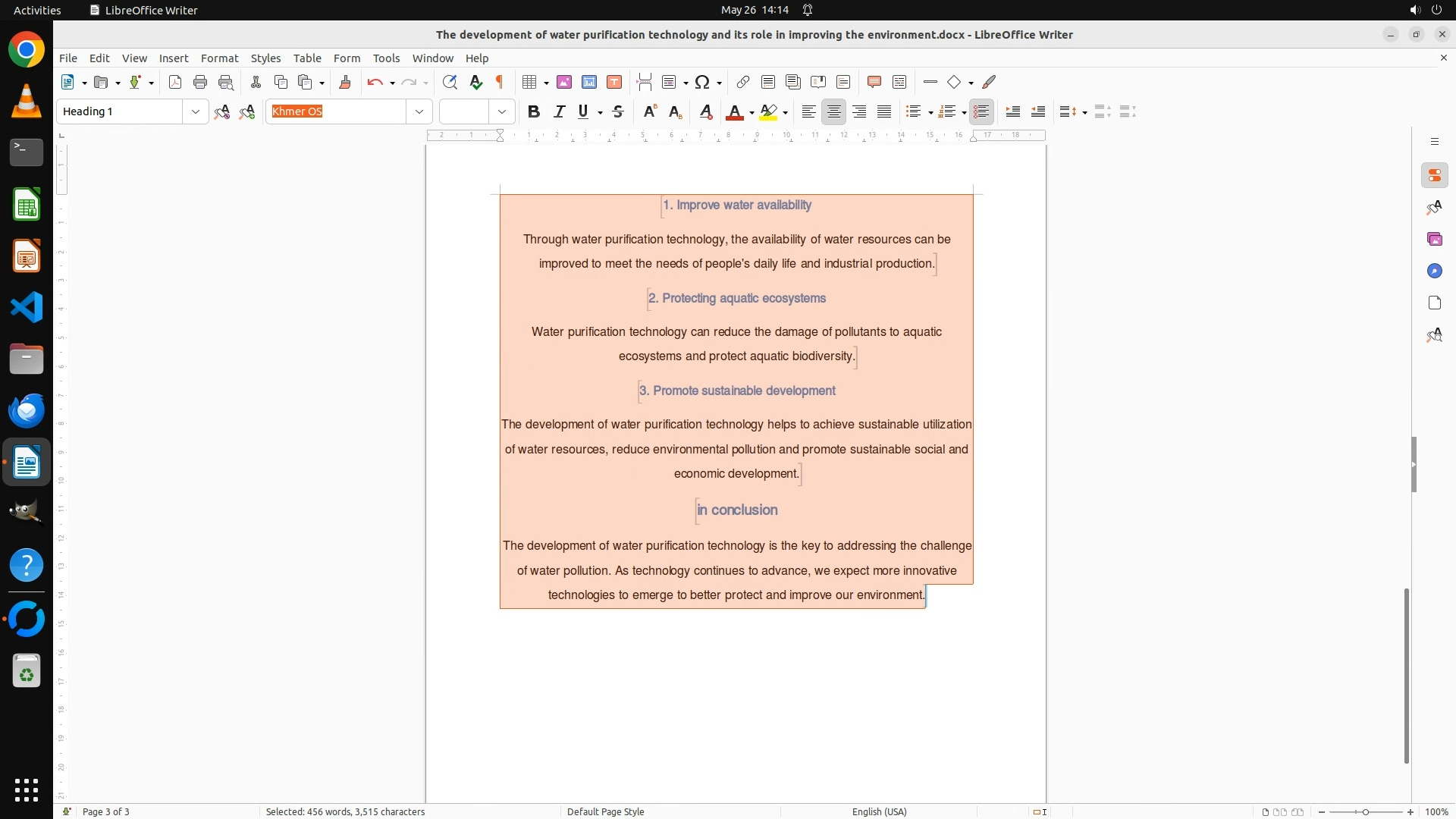Open the sidebar Gallery panel
The height and width of the screenshot is (819, 1456).
[x=1434, y=240]
